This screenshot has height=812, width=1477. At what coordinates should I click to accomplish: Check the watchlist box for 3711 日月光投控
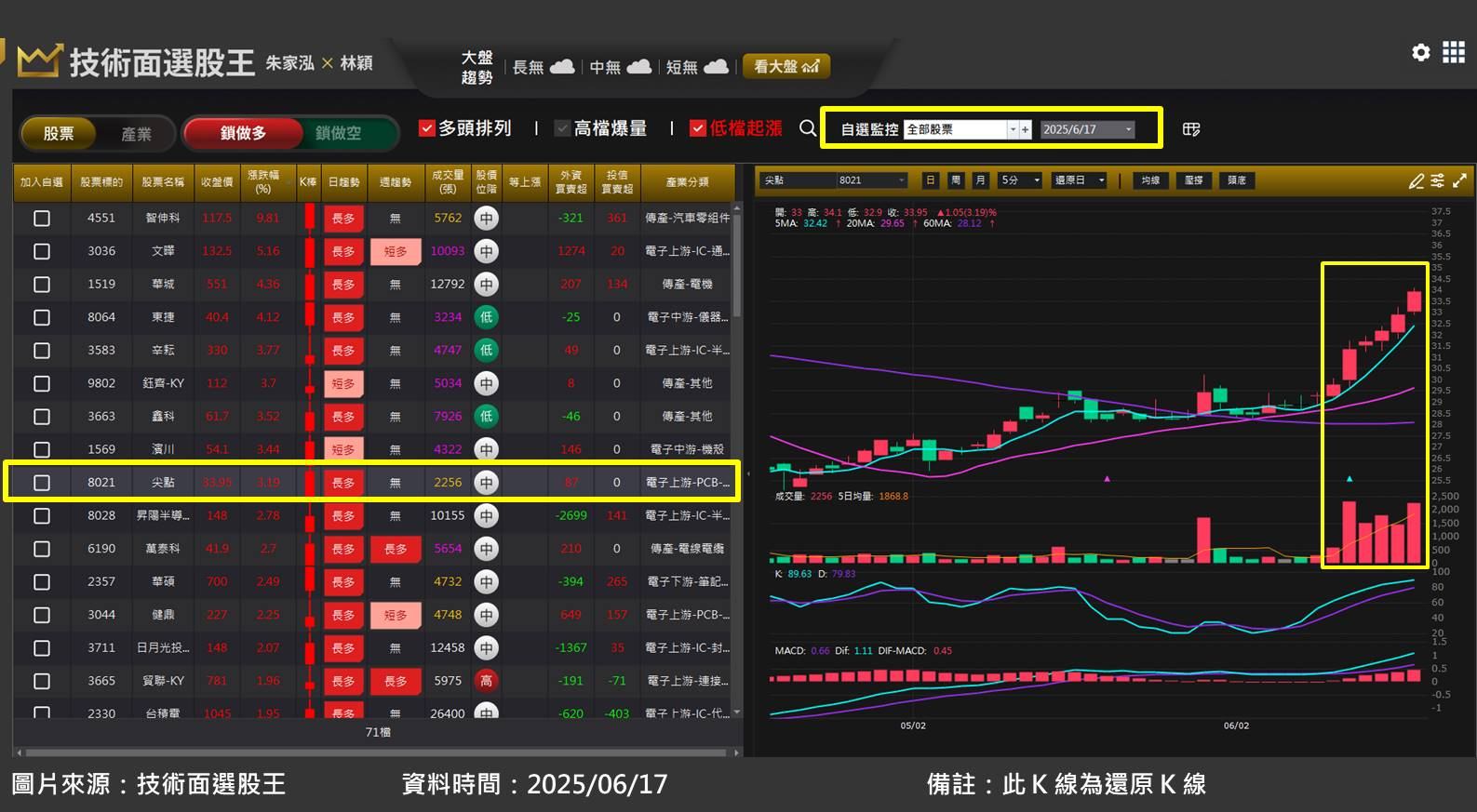[42, 647]
